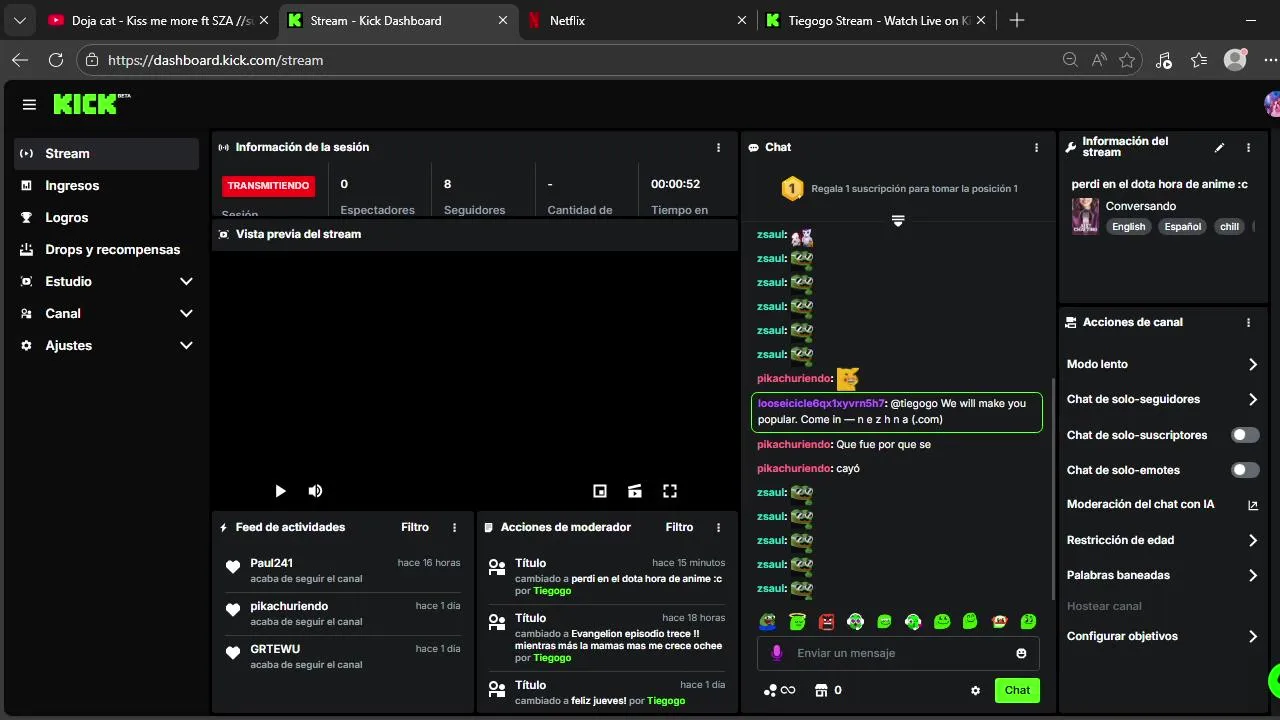Go to Ingresos in sidebar
The height and width of the screenshot is (720, 1280).
coord(106,185)
